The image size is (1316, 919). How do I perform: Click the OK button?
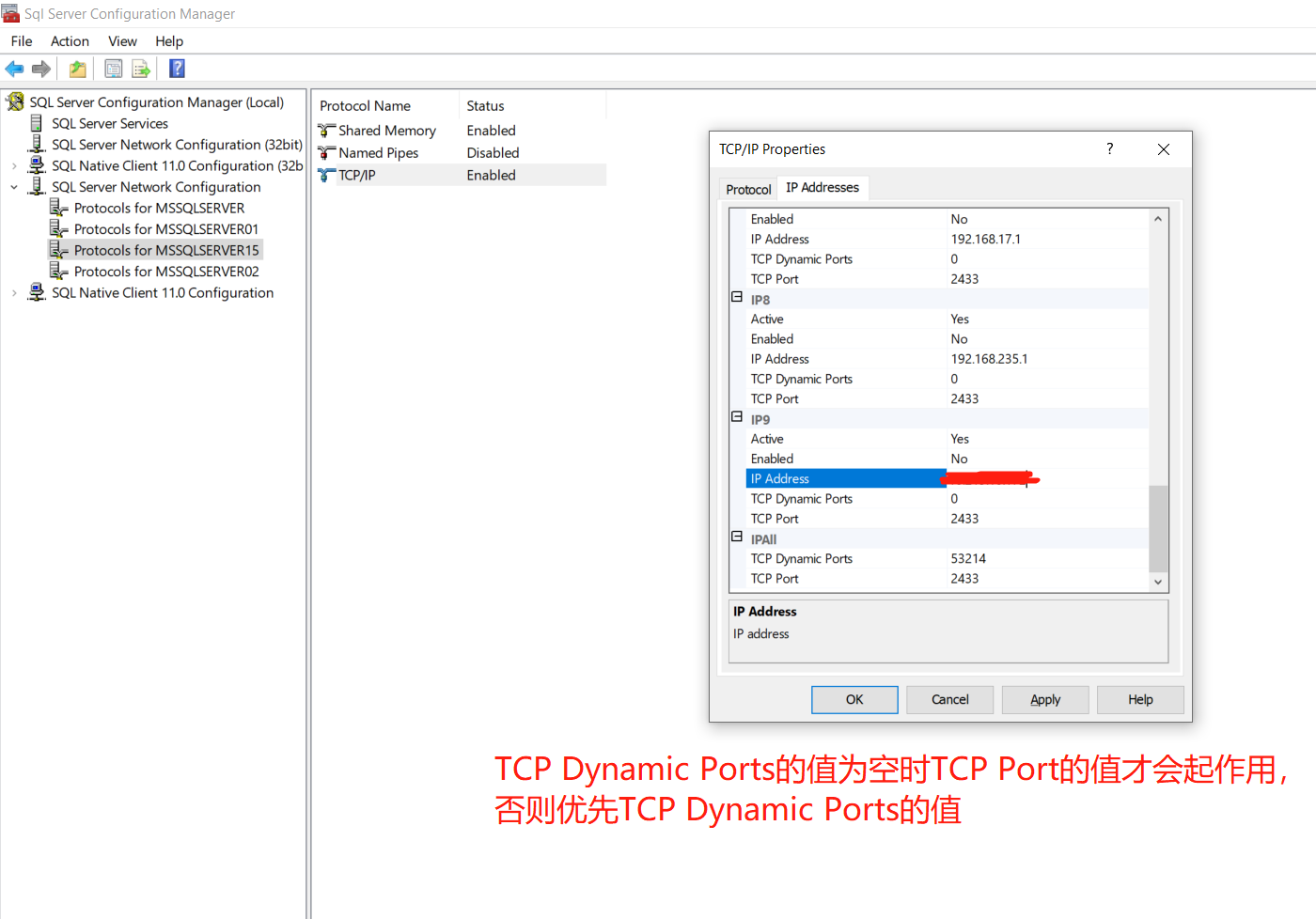coord(854,699)
